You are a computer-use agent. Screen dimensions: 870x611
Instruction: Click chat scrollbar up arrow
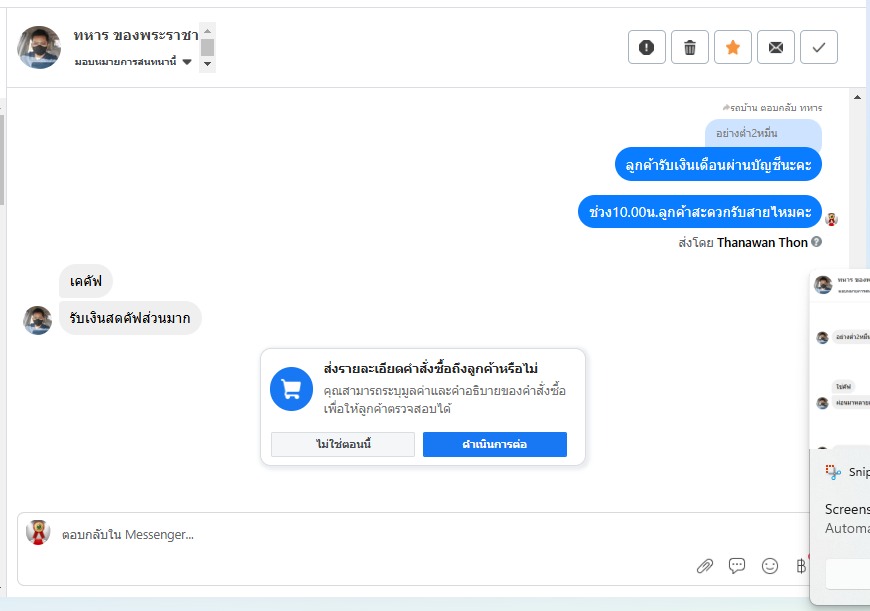point(857,97)
